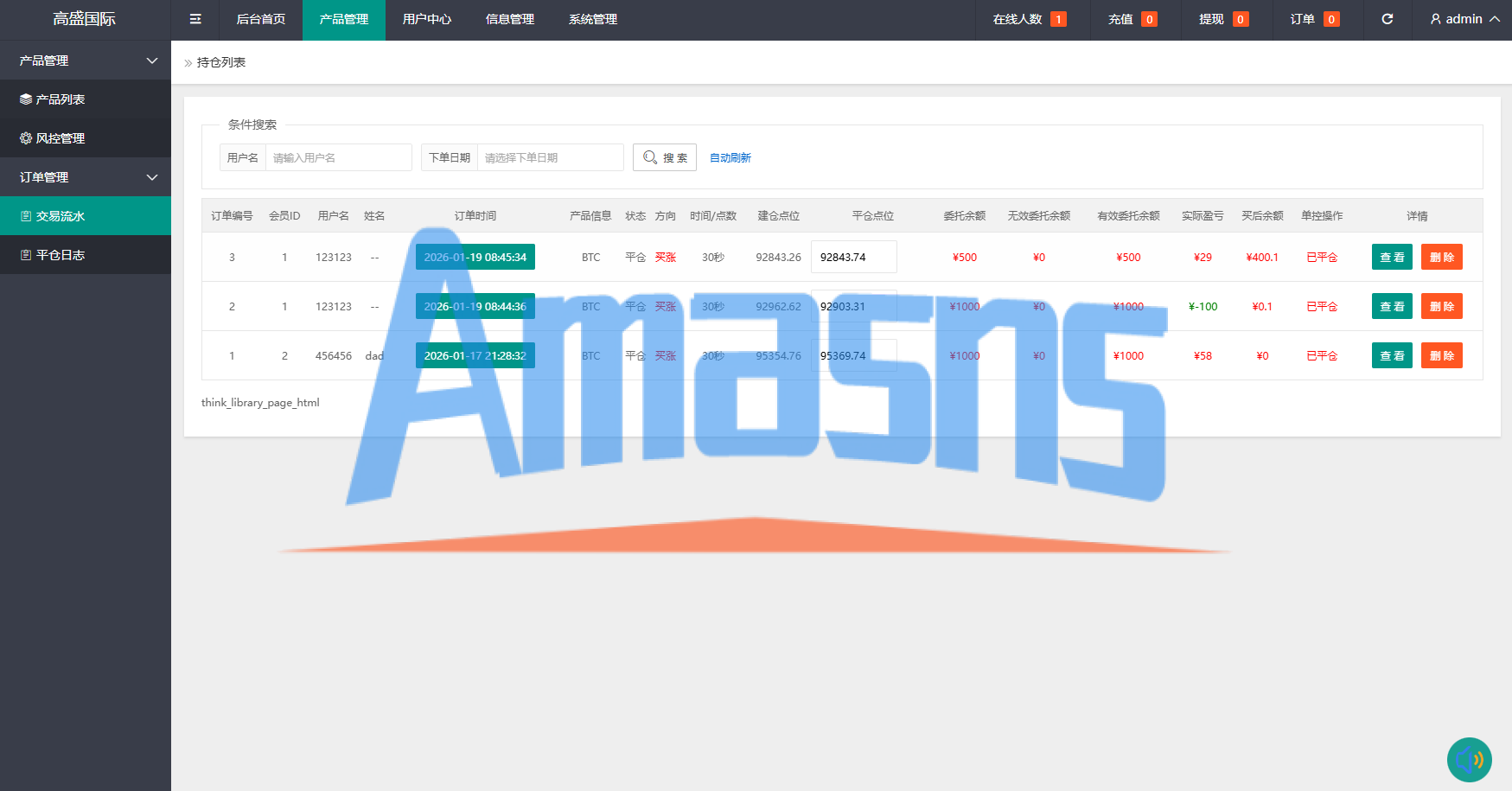Click 查看 for order 2
1512x791 pixels.
[x=1392, y=306]
